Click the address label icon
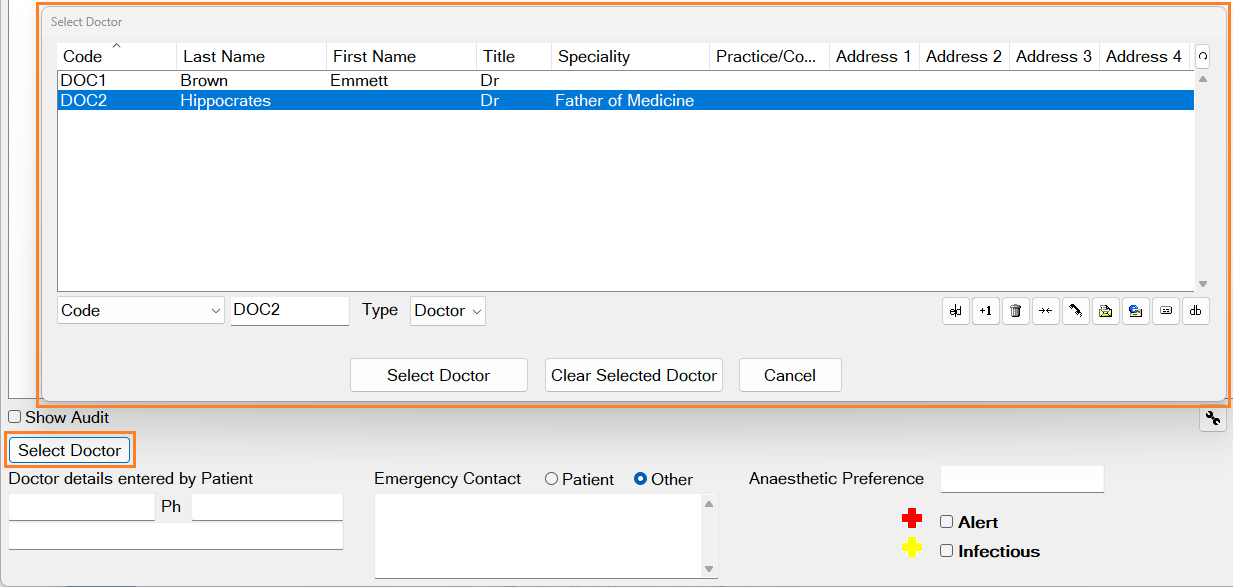Screen dimensions: 1233x587 pos(1165,311)
